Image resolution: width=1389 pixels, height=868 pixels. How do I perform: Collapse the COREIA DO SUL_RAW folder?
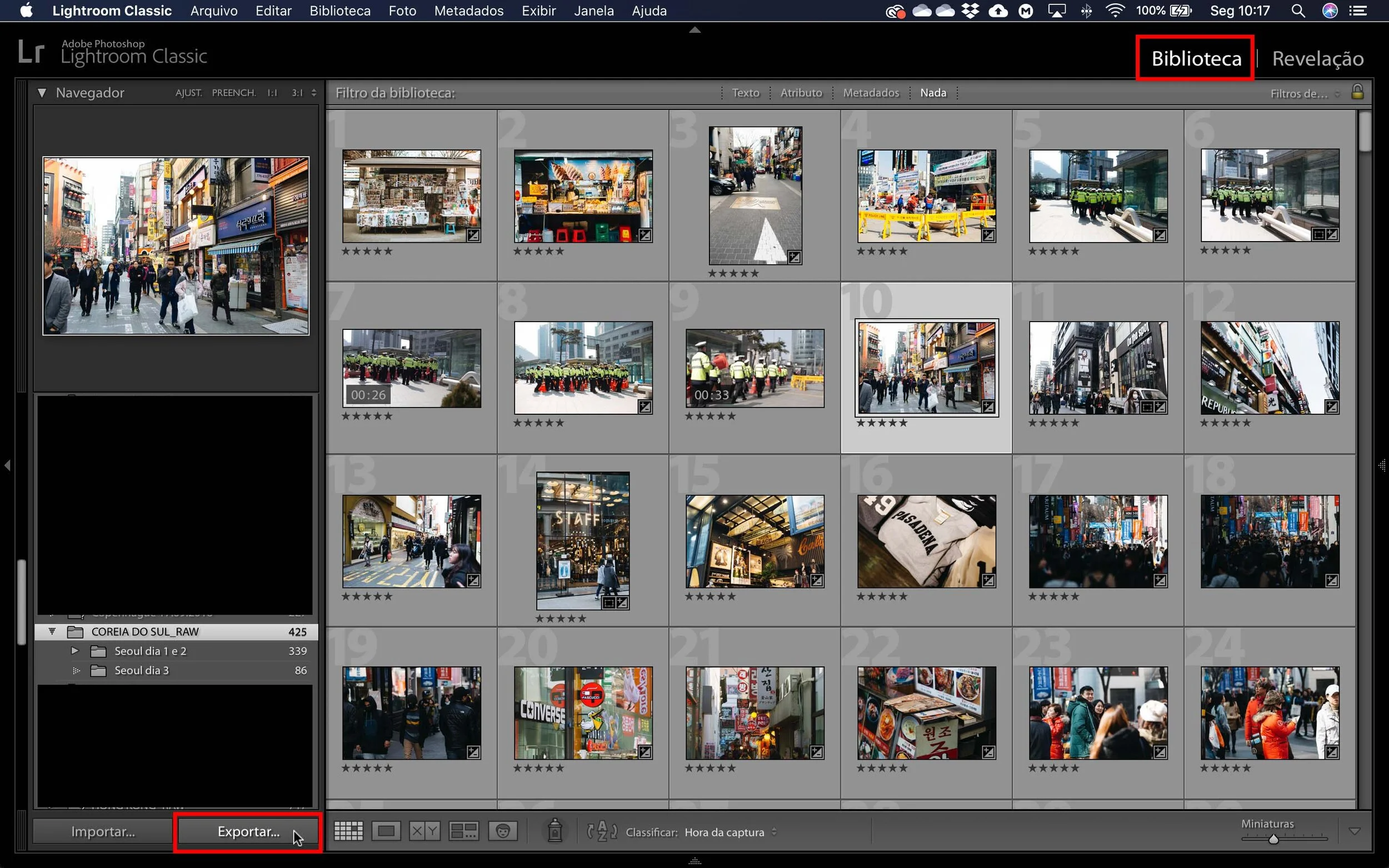tap(52, 631)
